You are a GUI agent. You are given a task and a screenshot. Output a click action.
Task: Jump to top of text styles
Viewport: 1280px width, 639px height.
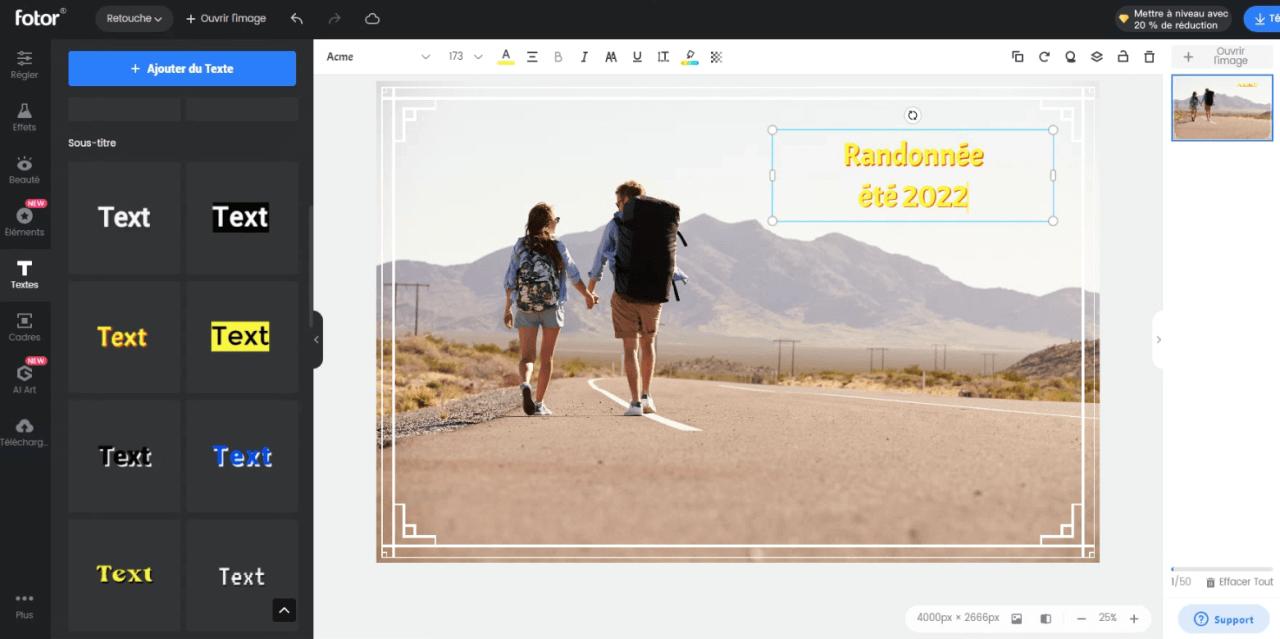coord(284,610)
